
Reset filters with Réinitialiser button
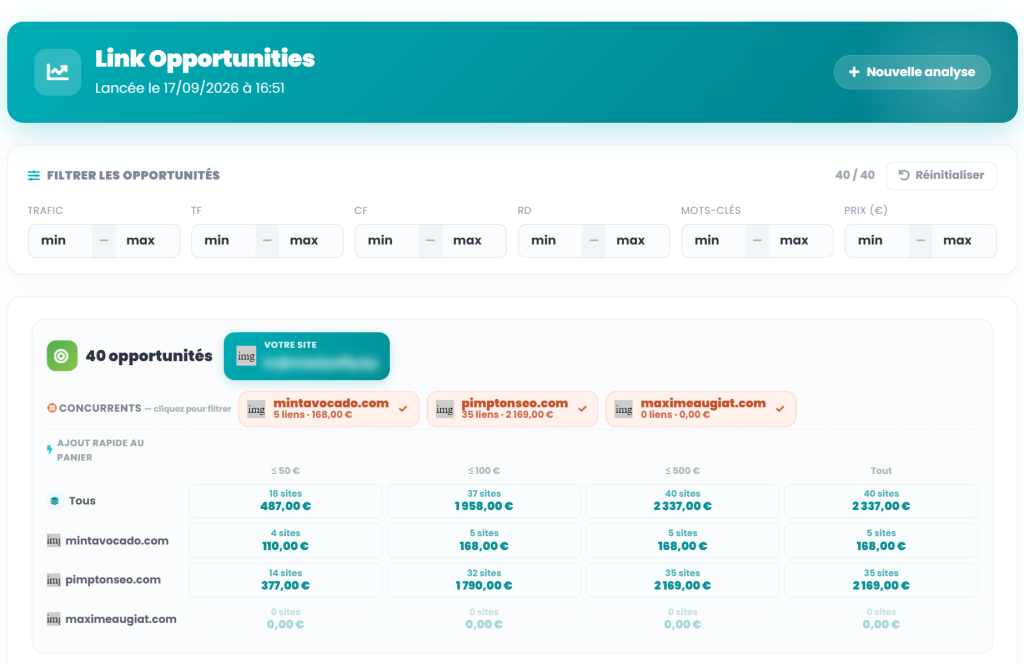point(941,175)
